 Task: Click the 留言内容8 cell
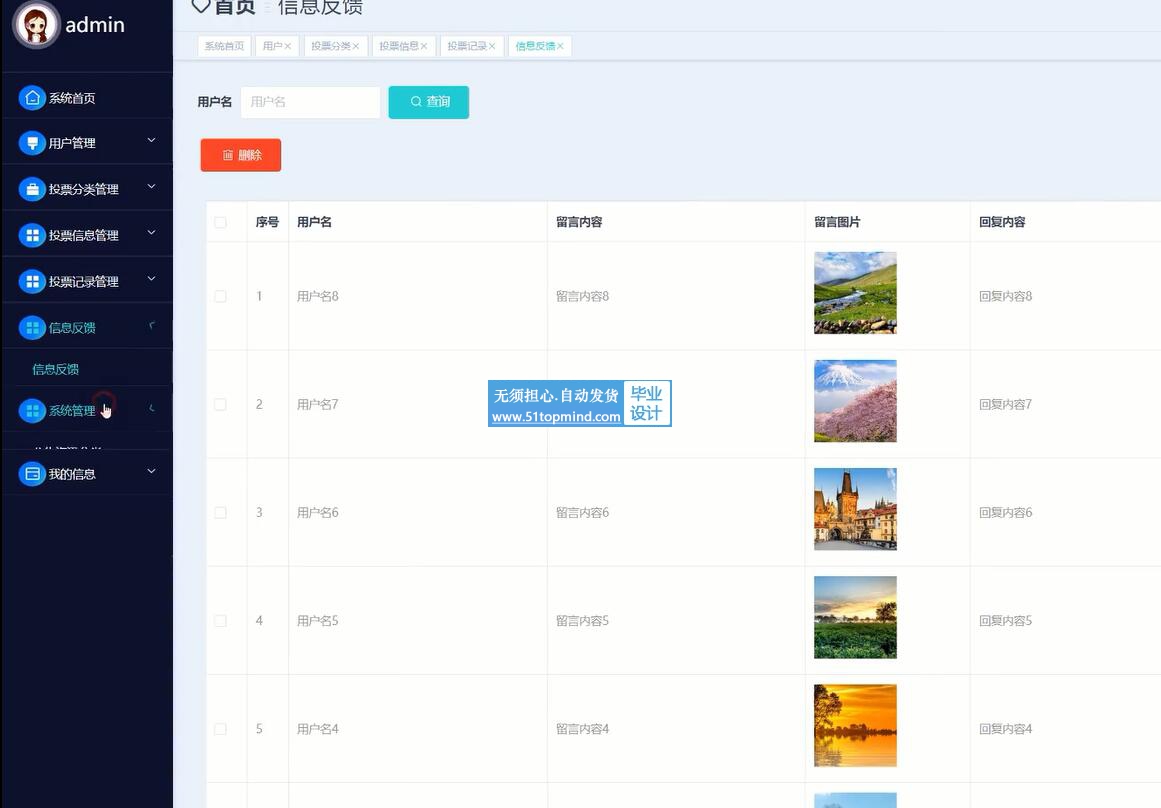click(582, 296)
